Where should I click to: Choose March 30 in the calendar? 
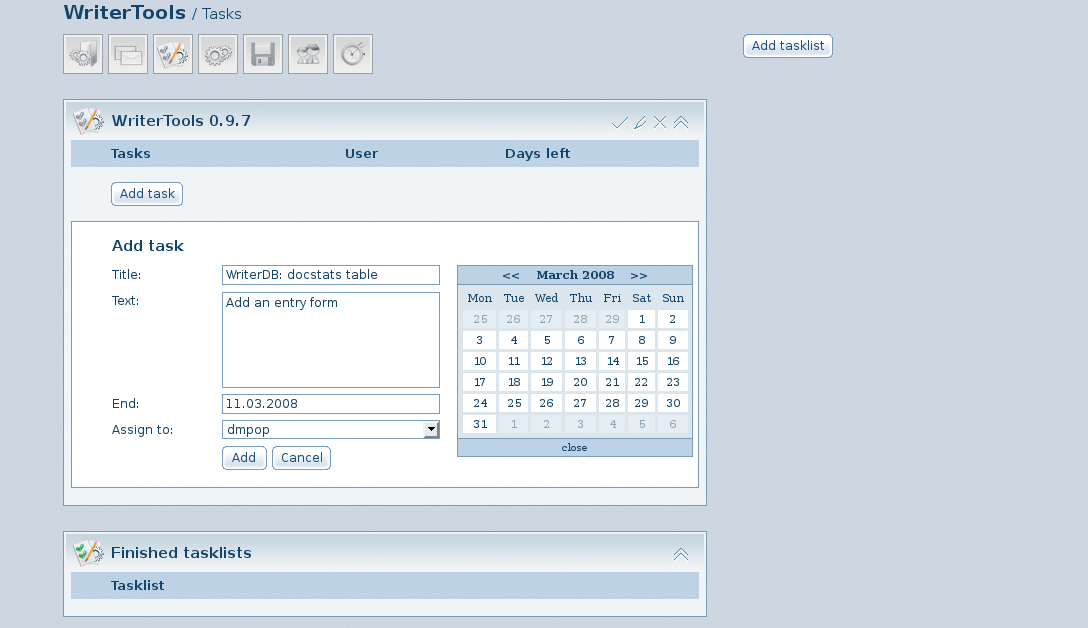[x=672, y=403]
